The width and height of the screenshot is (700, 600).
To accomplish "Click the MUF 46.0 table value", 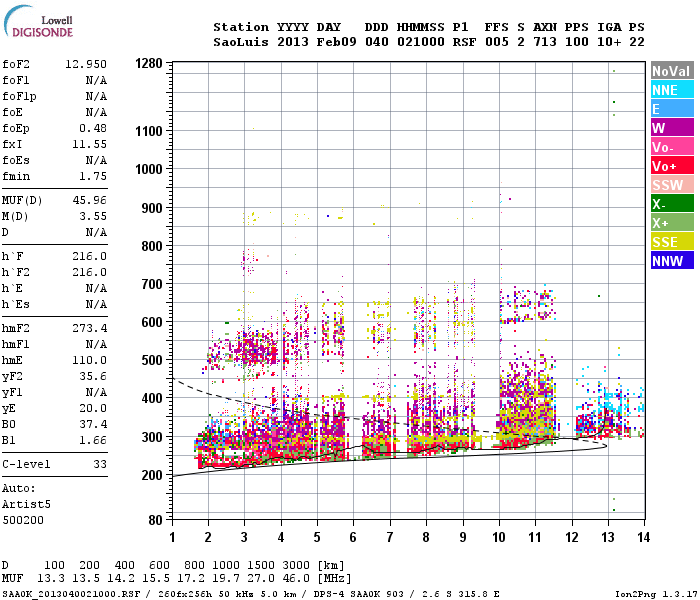I will coord(296,579).
